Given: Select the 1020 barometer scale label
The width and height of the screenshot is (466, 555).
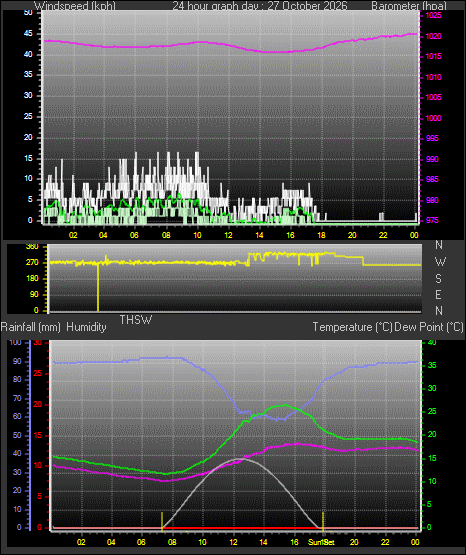Looking at the screenshot, I should (x=433, y=36).
